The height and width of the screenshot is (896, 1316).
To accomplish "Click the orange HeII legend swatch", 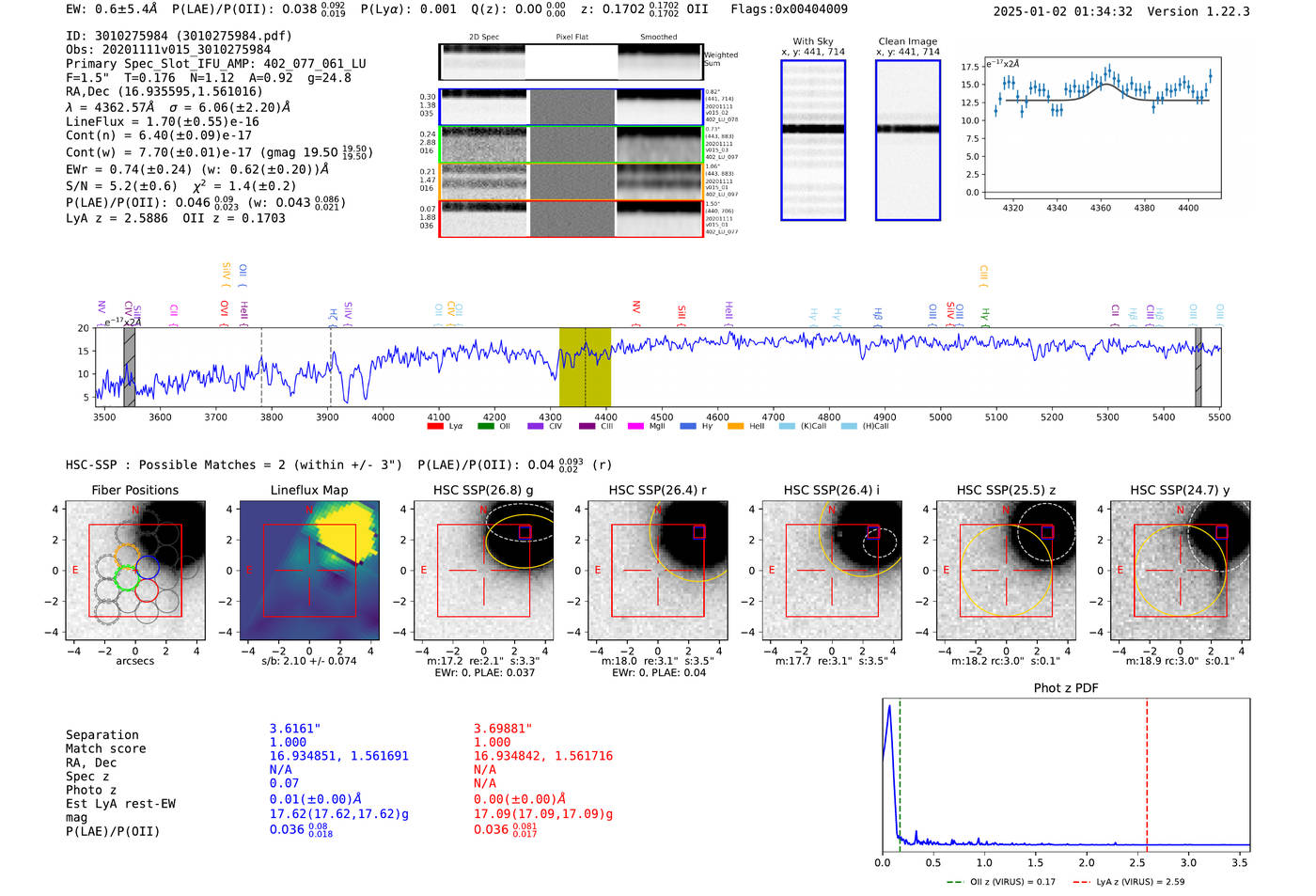I will click(x=736, y=426).
